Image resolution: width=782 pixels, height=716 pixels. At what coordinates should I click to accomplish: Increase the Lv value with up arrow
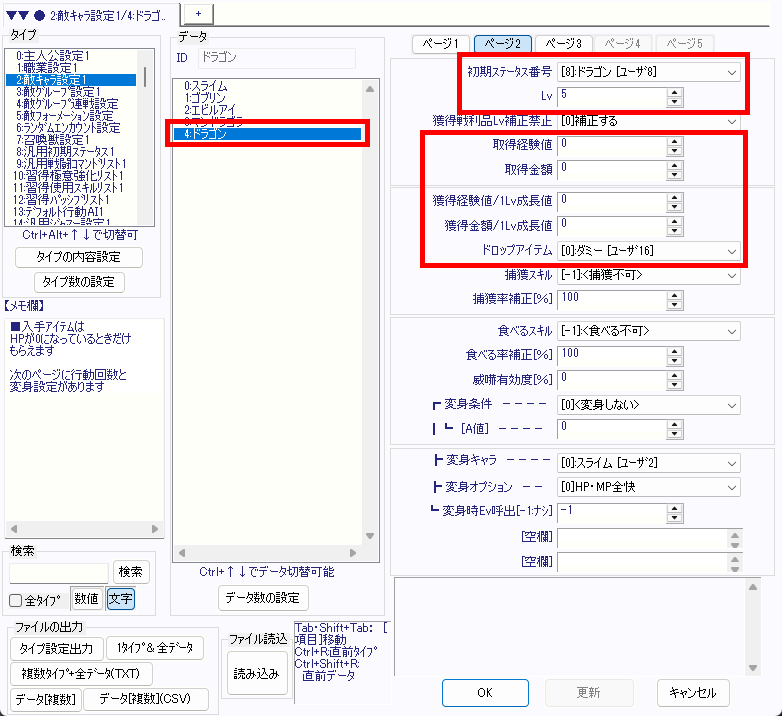pos(674,92)
